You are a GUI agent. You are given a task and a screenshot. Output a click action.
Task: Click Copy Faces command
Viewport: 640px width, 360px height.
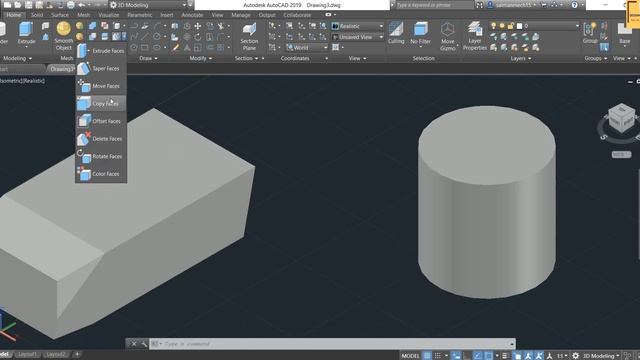tap(101, 104)
